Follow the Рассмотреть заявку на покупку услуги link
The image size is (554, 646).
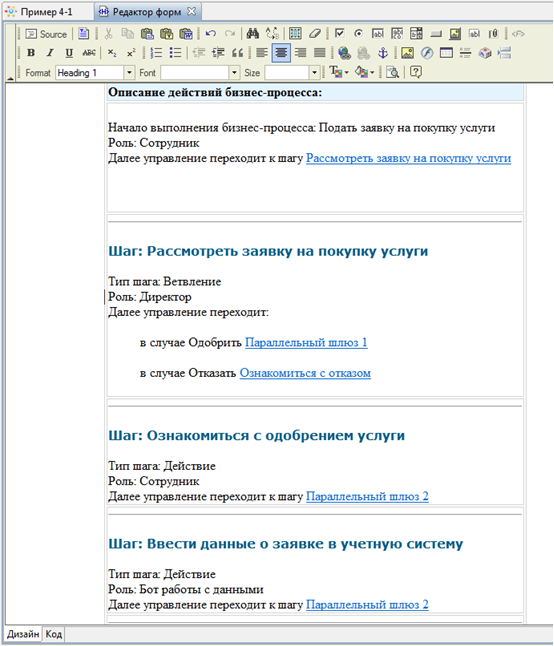pyautogui.click(x=408, y=158)
